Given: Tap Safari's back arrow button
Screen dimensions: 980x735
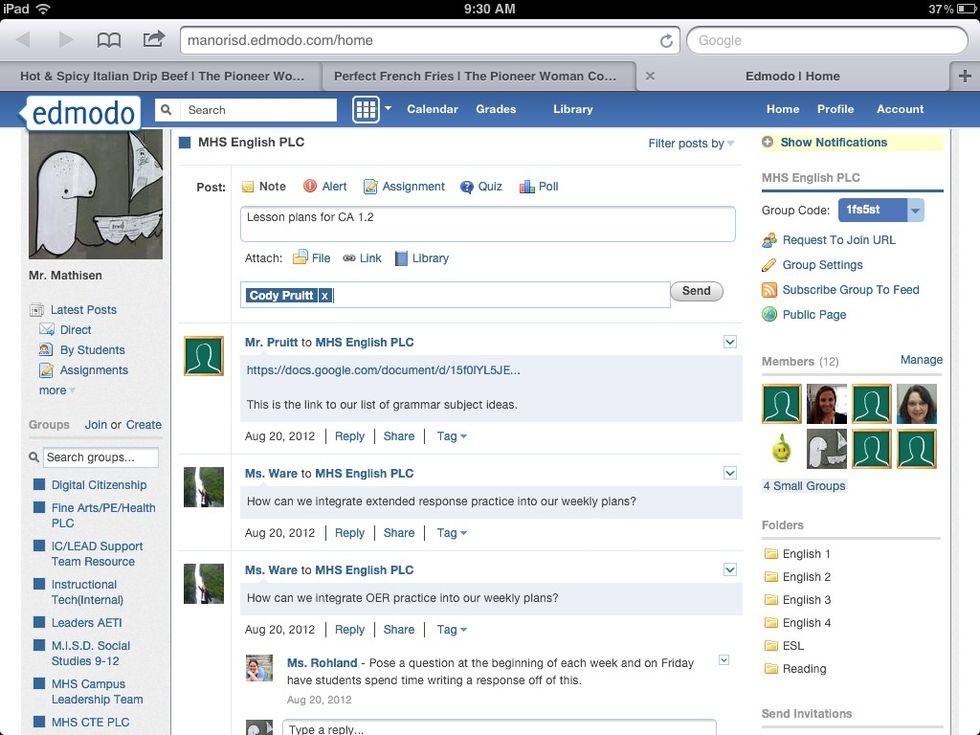Looking at the screenshot, I should pyautogui.click(x=24, y=41).
